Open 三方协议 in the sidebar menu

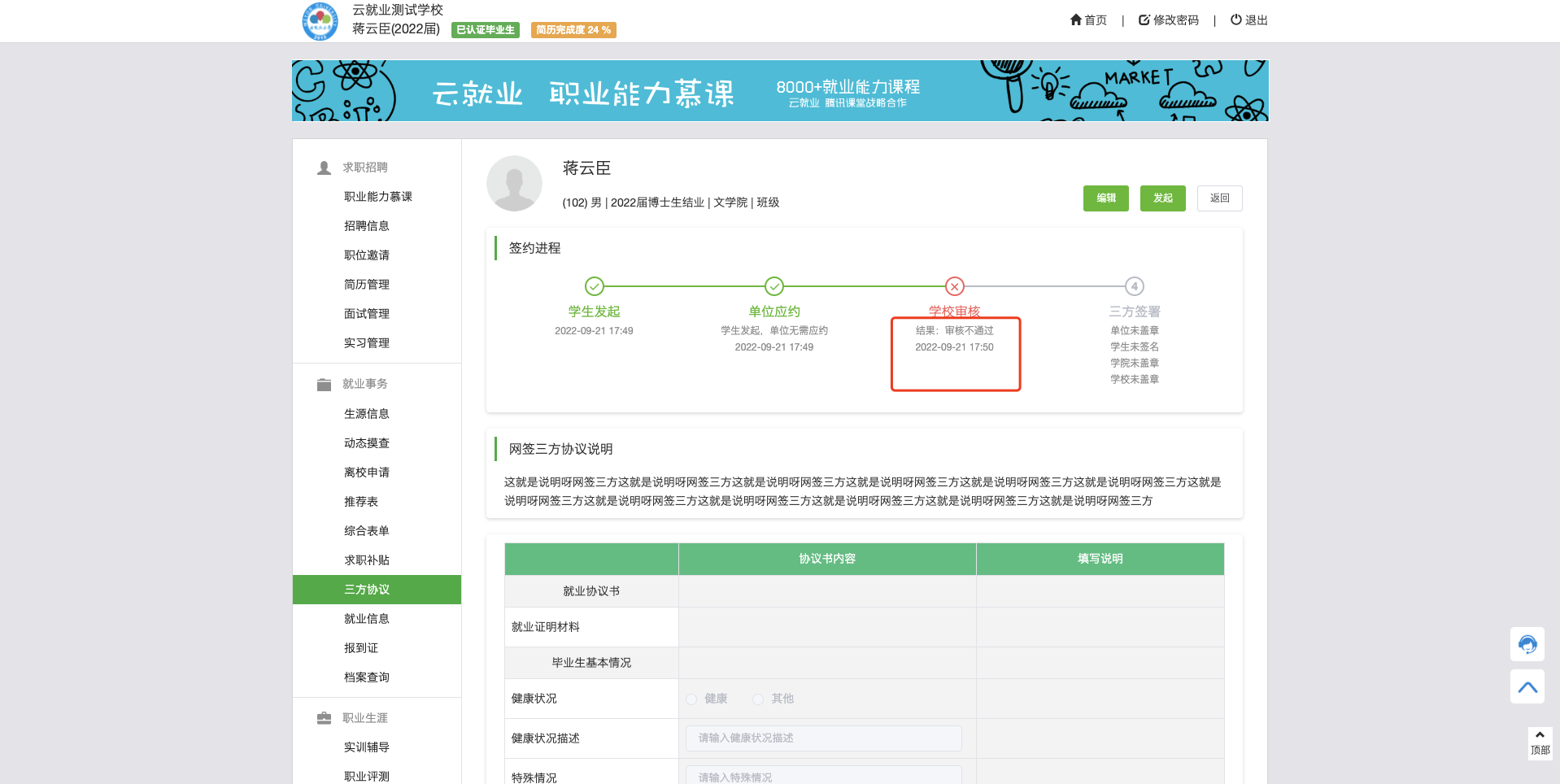pyautogui.click(x=367, y=590)
